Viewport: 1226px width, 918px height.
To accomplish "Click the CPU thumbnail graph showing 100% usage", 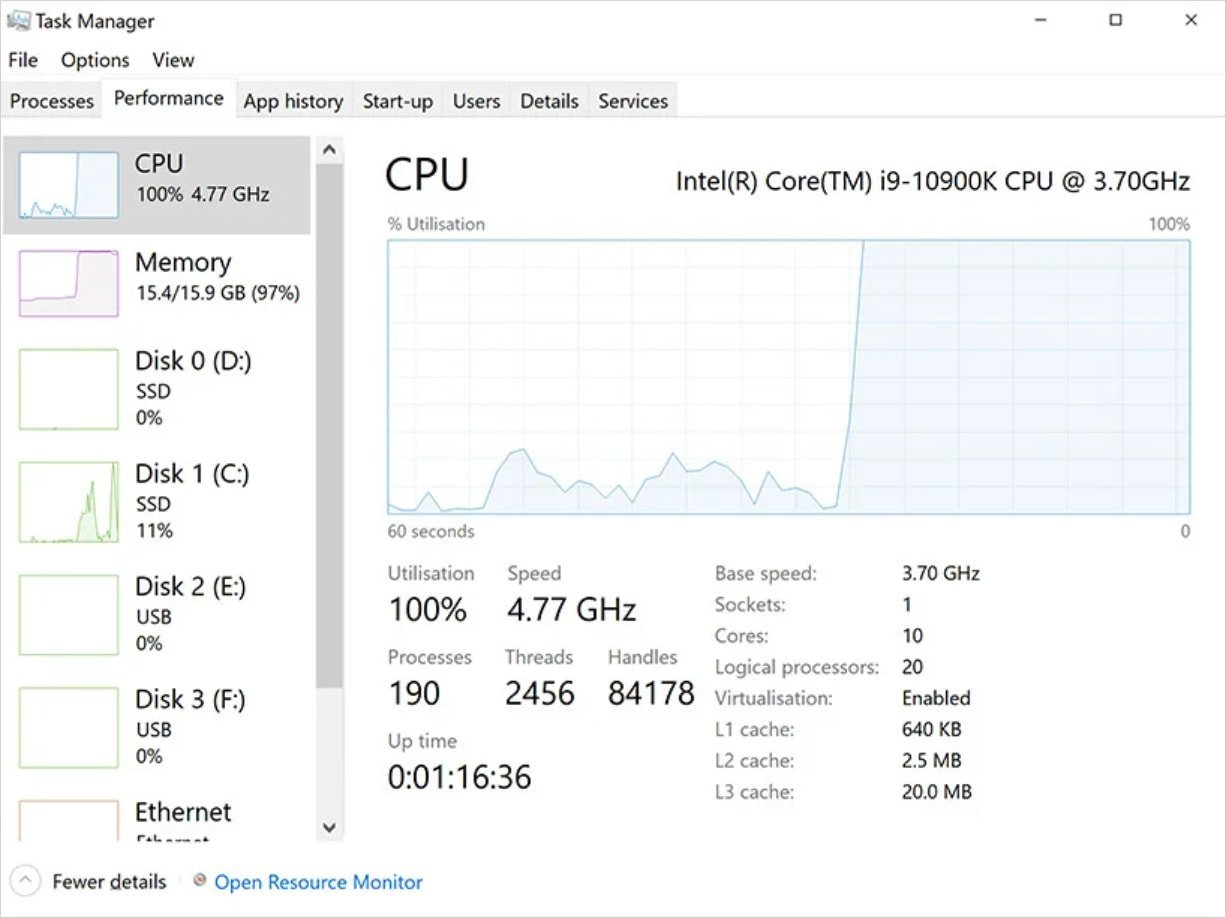I will 67,185.
